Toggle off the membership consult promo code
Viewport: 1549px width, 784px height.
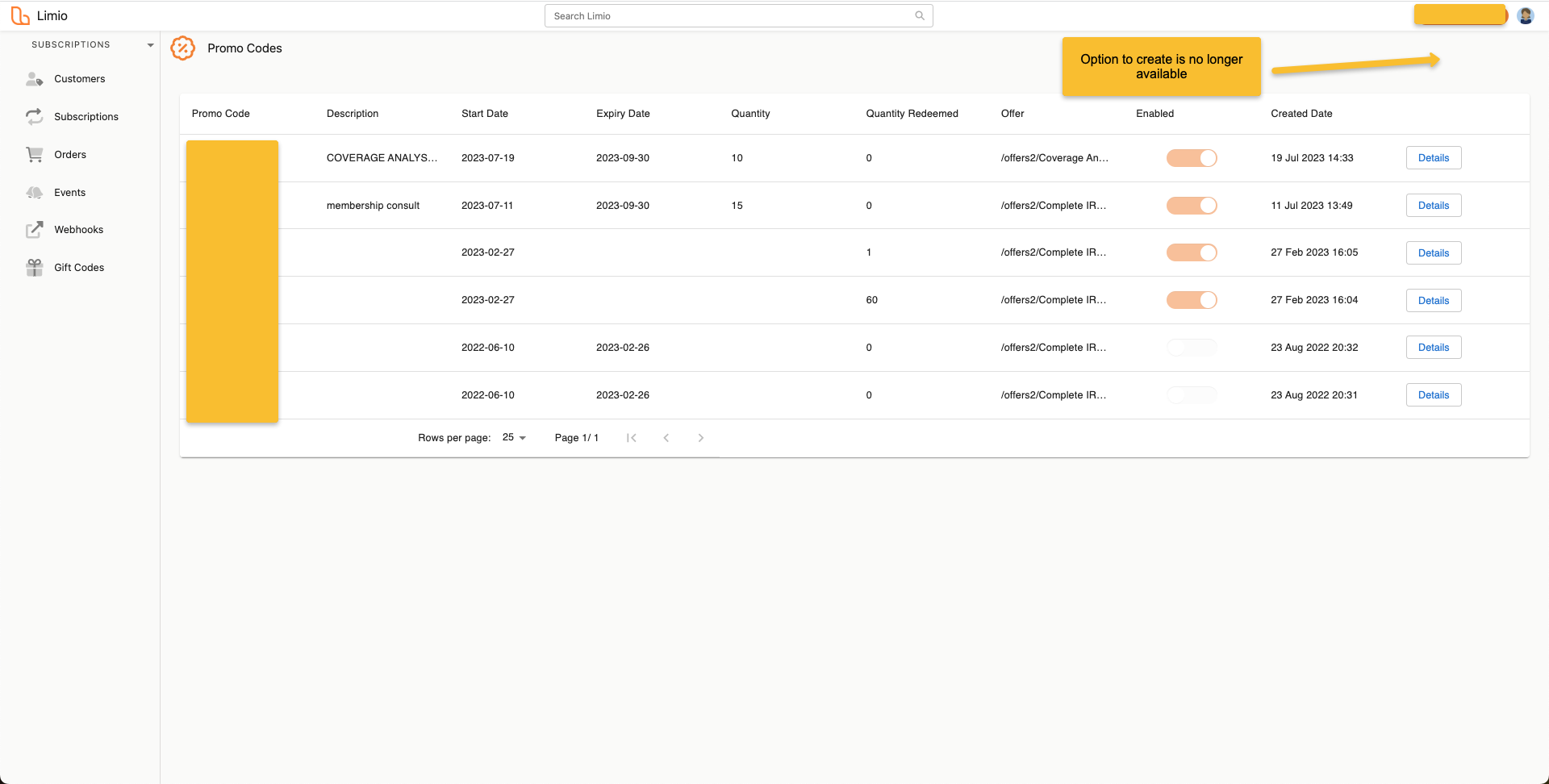[1192, 206]
